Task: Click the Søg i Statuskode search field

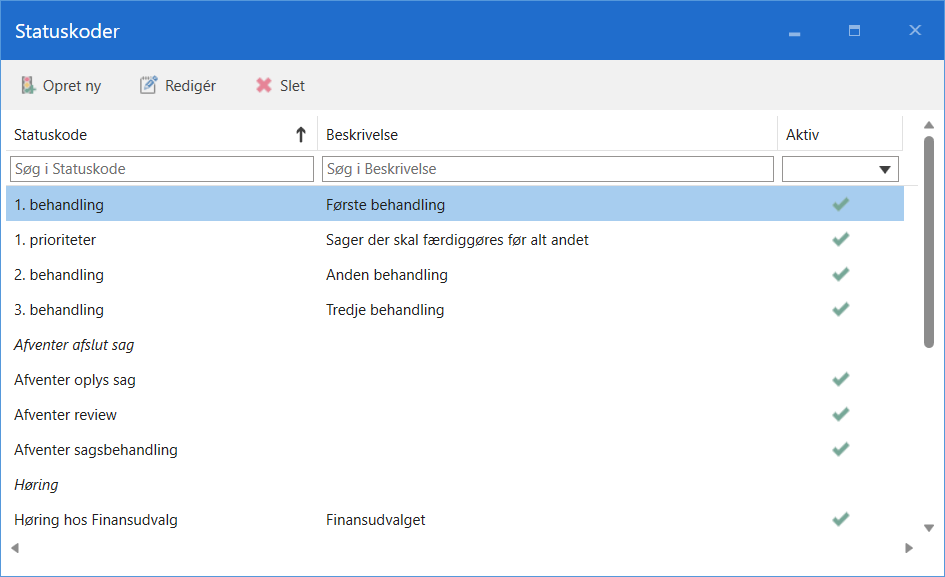Action: point(162,169)
